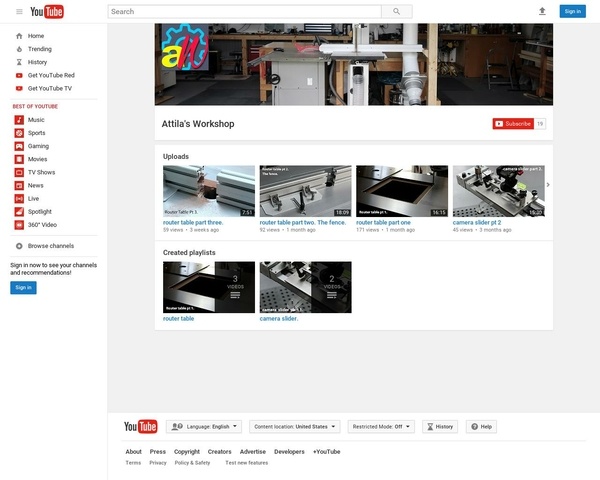Play the 18:09 router table fence thumbnail
Screen dimensions: 600x480
pos(305,191)
